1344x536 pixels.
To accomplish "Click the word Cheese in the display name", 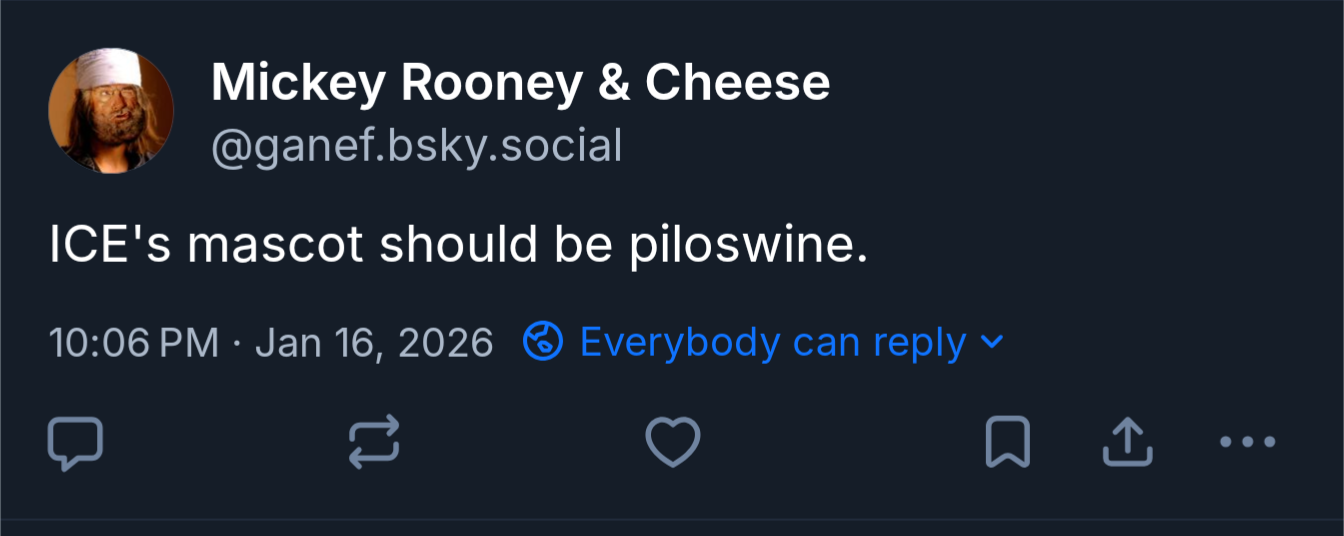I will click(737, 83).
